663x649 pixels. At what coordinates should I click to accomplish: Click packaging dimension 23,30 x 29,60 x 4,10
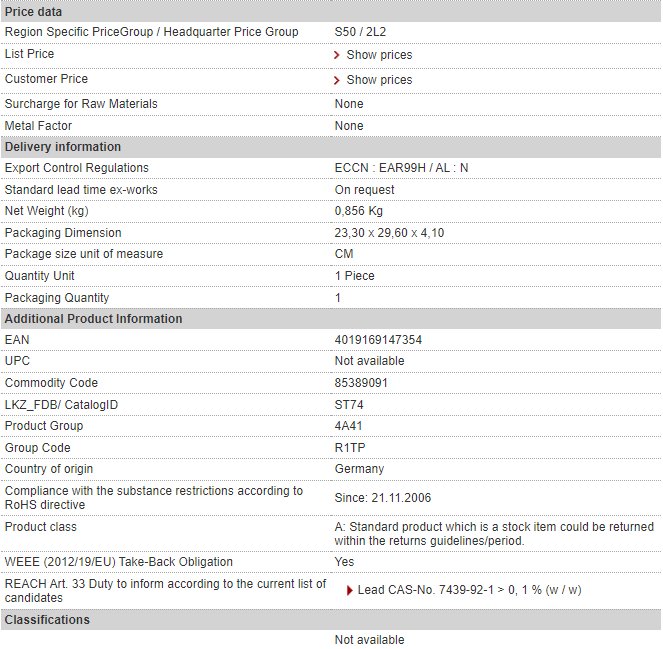389,233
